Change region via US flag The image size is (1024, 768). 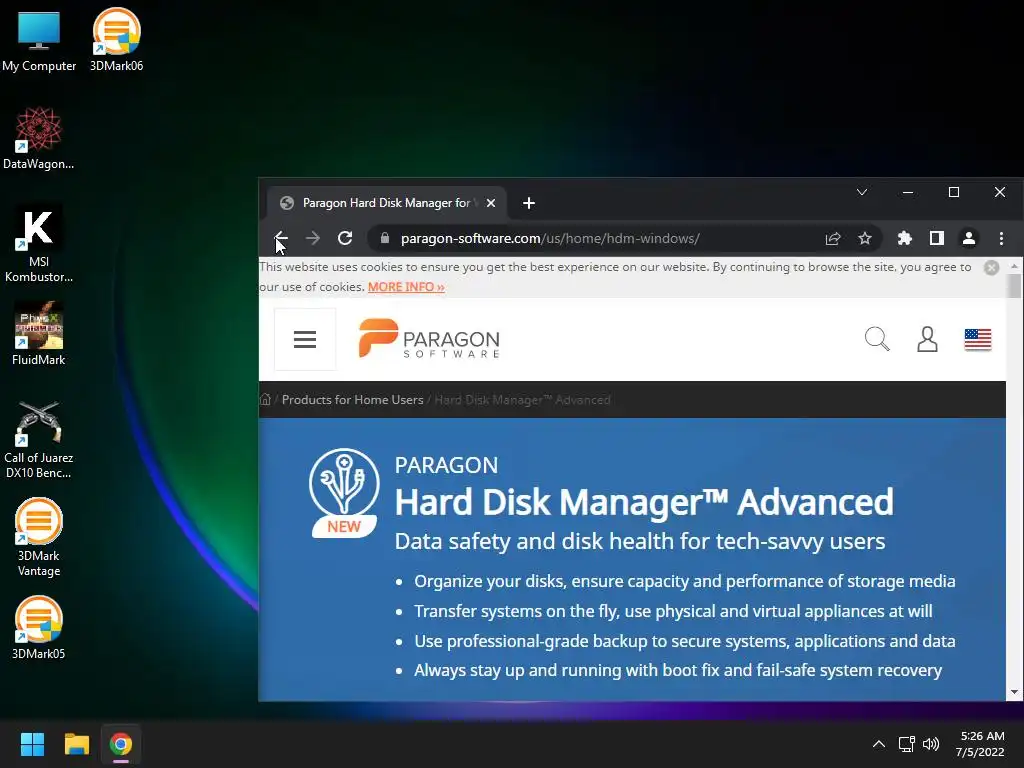[x=978, y=340]
